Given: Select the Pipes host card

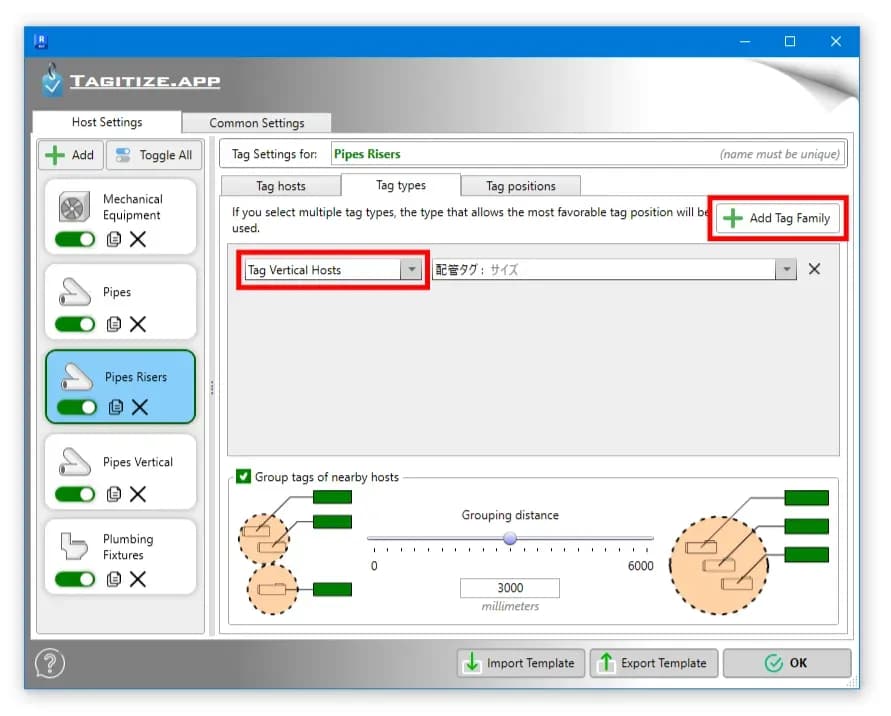Looking at the screenshot, I should [x=120, y=301].
